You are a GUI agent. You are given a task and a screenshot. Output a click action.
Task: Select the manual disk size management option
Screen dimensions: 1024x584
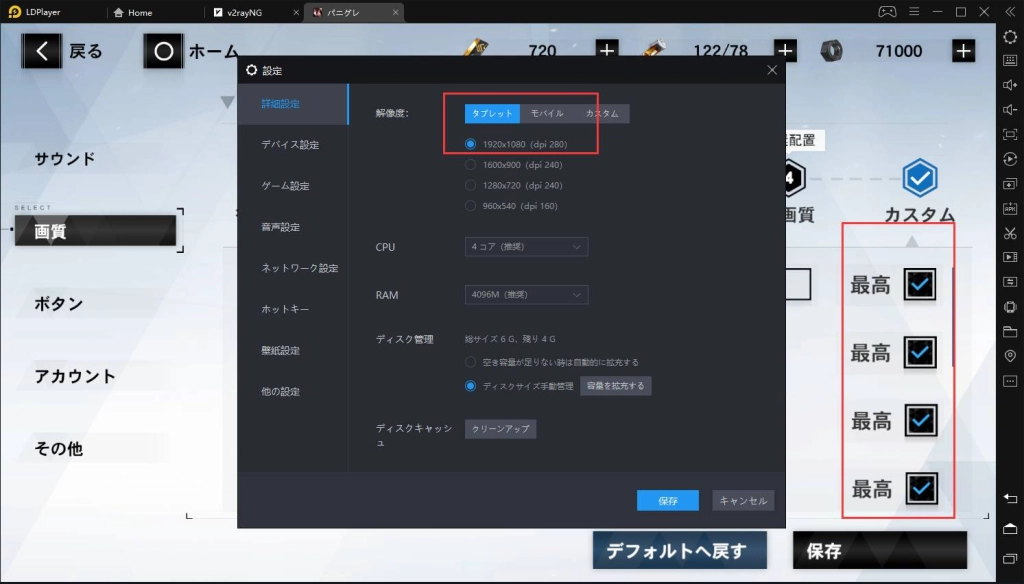[519, 386]
